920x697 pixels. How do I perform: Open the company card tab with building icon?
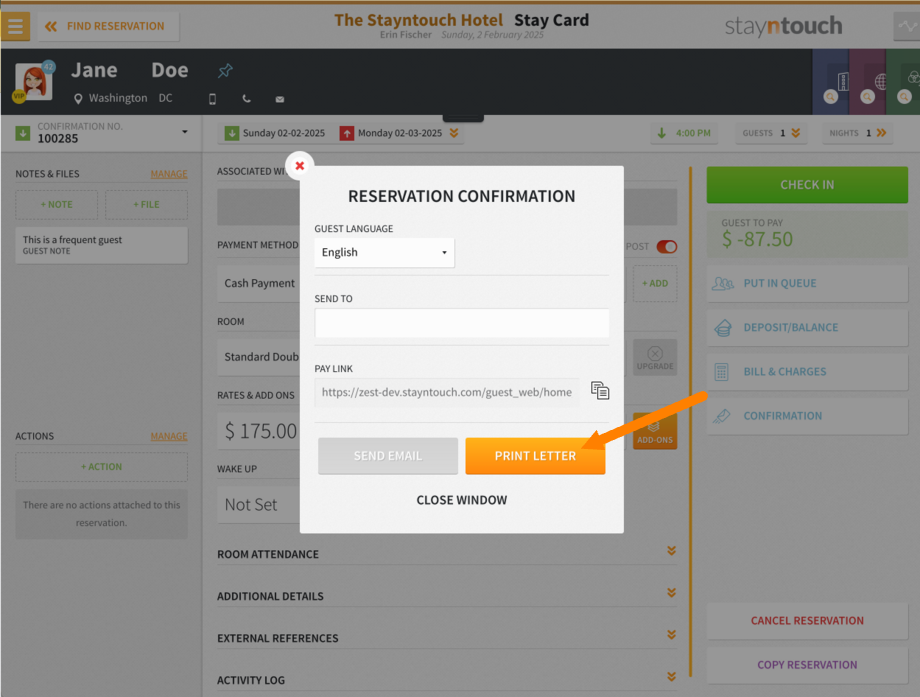(x=831, y=82)
